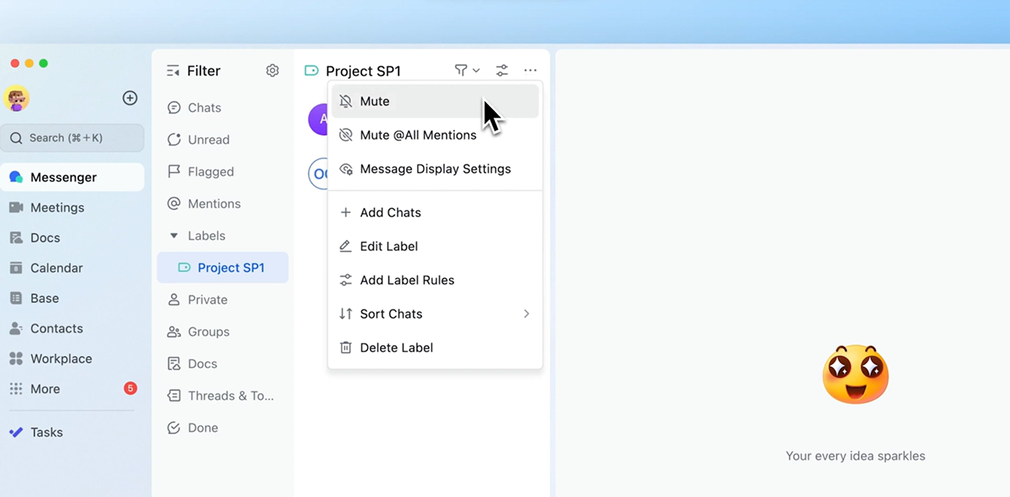Open label settings sliders icon in header
1010x497 pixels.
pyautogui.click(x=502, y=70)
